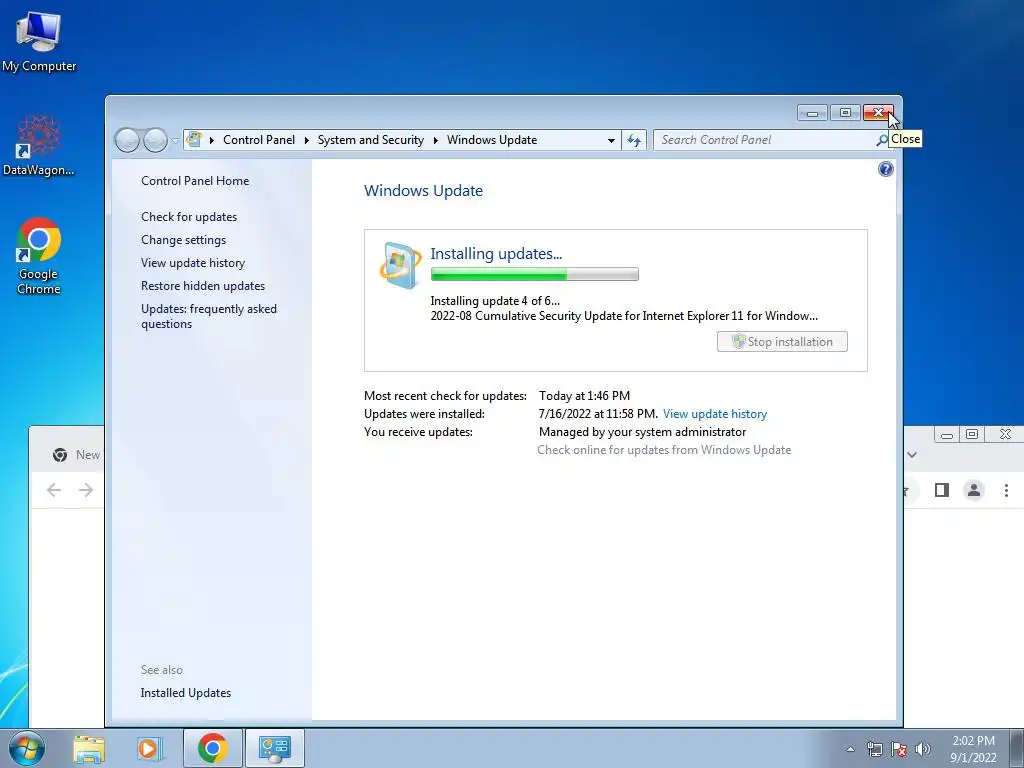Close the Windows Update window

[x=878, y=113]
